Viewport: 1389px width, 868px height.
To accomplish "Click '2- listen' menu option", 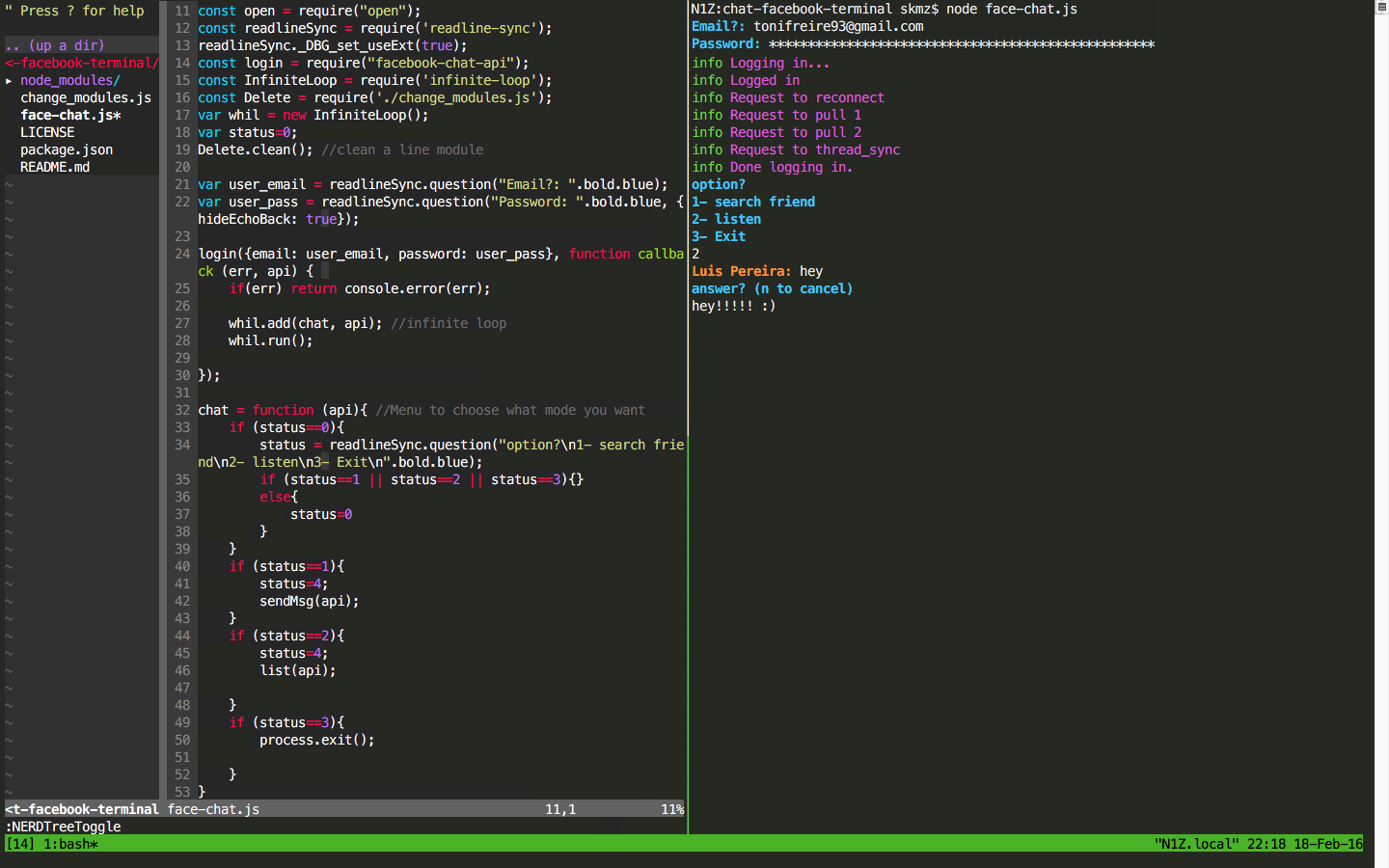I will click(726, 219).
